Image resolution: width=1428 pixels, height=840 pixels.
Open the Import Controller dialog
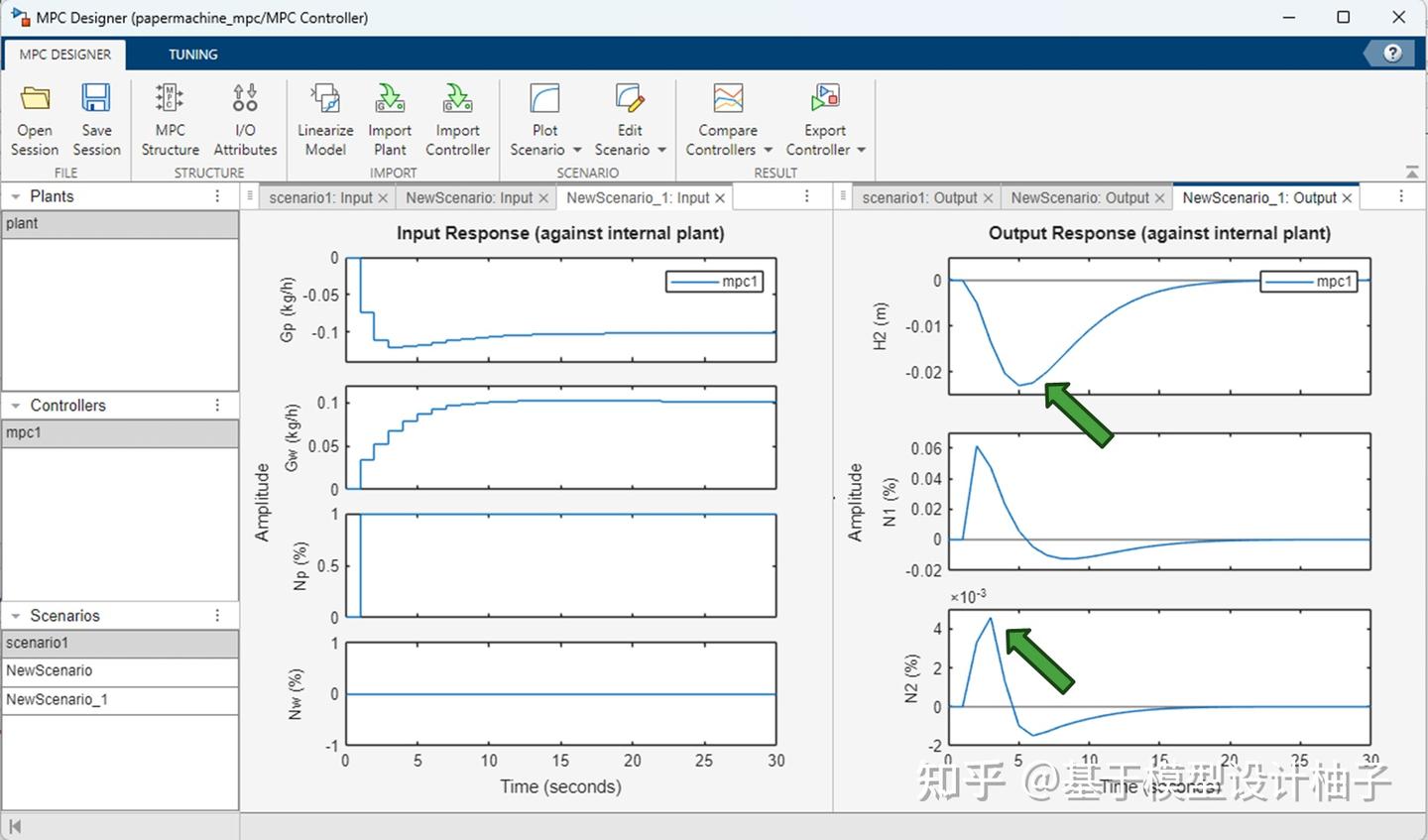pos(457,119)
